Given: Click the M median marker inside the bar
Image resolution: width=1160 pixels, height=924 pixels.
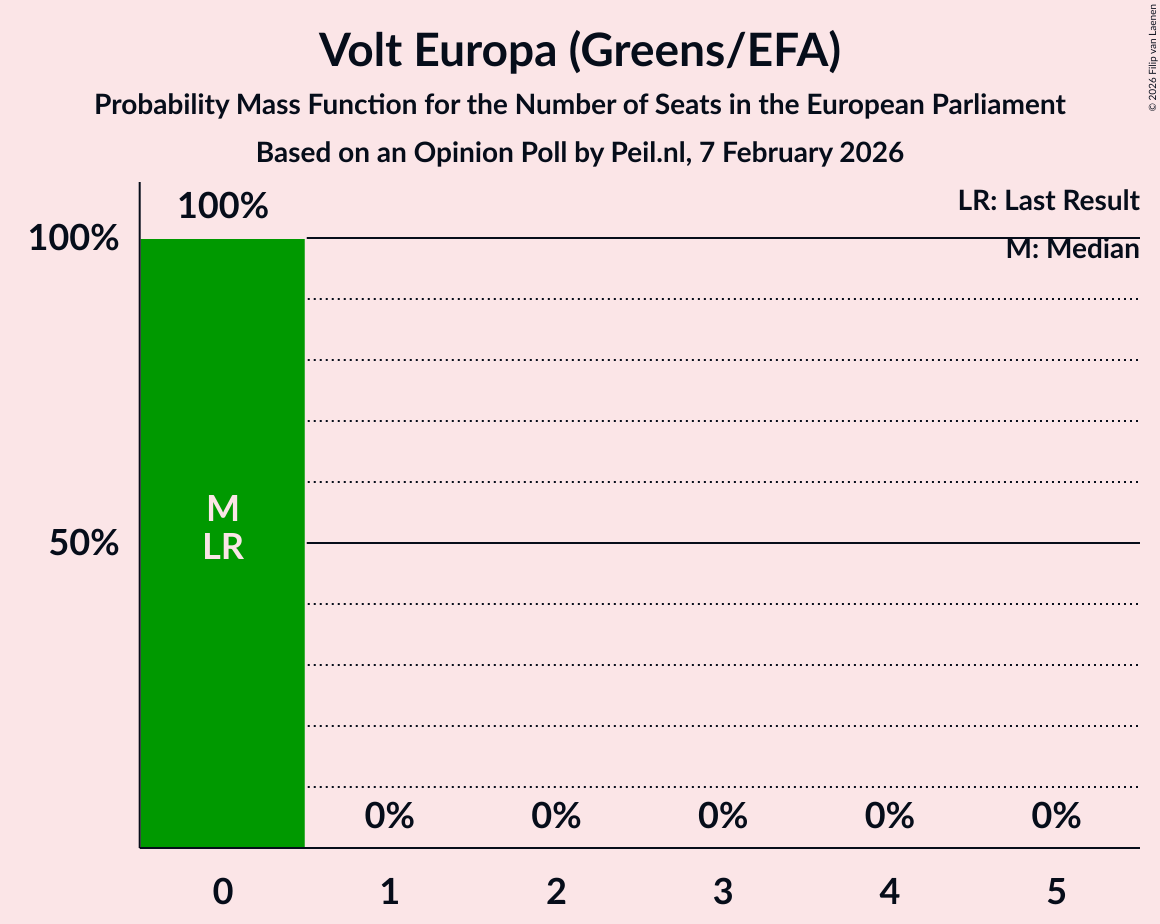Looking at the screenshot, I should 222,509.
